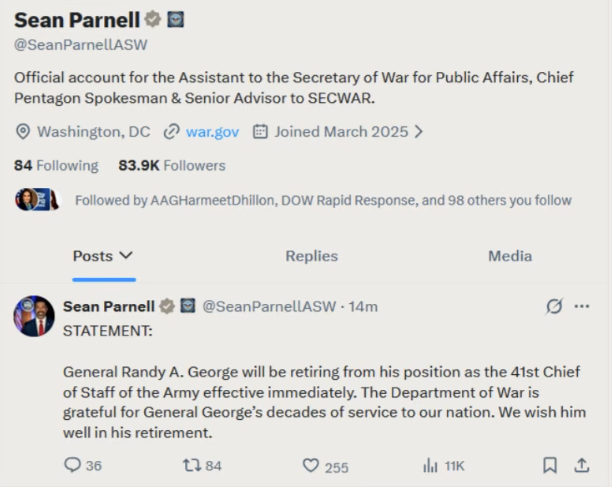
Task: Repost the General George statement
Action: [190, 465]
